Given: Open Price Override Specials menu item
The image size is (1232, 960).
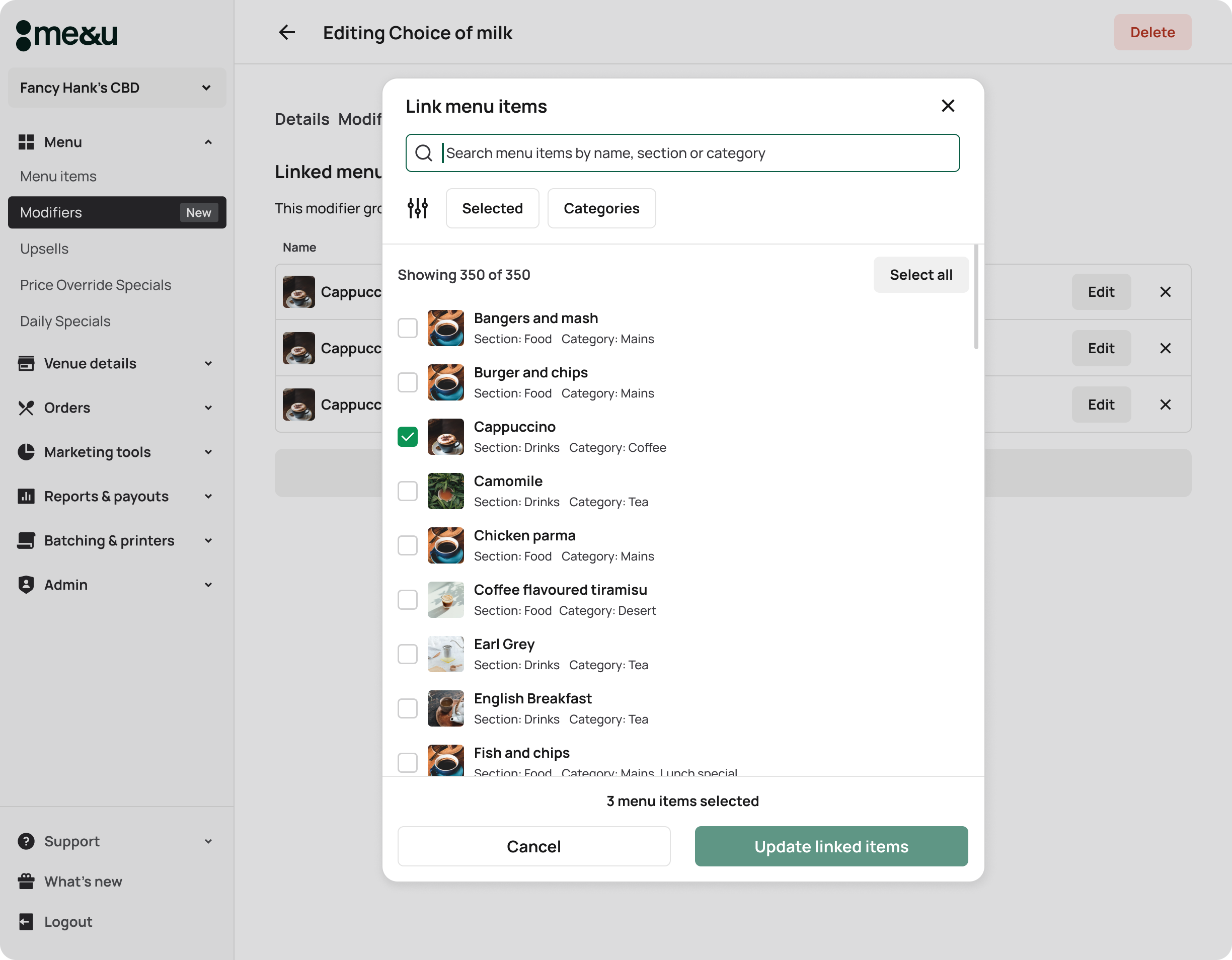Looking at the screenshot, I should (x=95, y=285).
